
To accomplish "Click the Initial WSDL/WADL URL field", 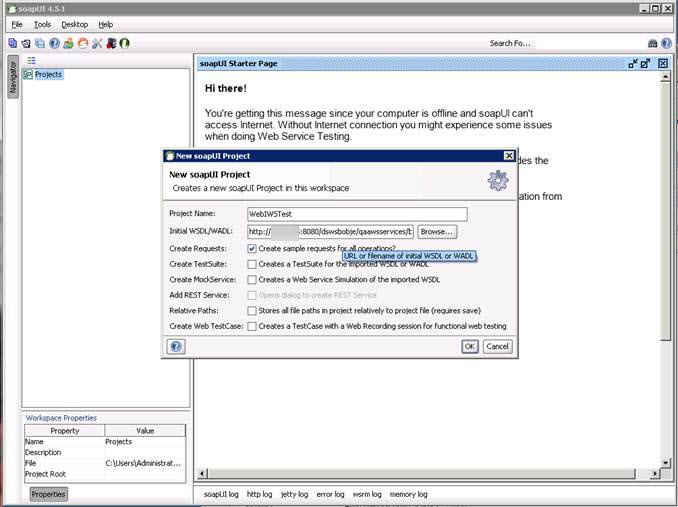I will click(x=330, y=232).
